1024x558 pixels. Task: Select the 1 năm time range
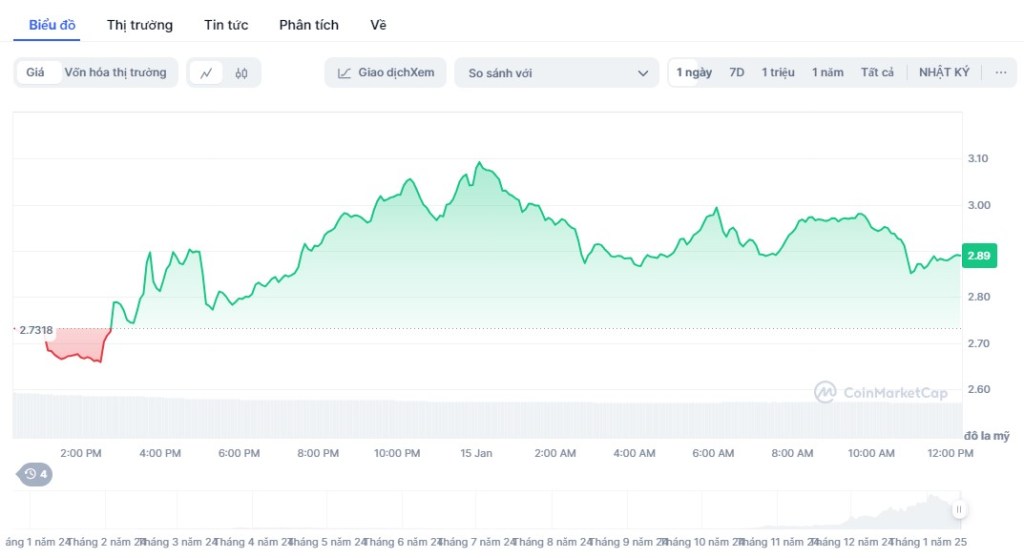827,73
